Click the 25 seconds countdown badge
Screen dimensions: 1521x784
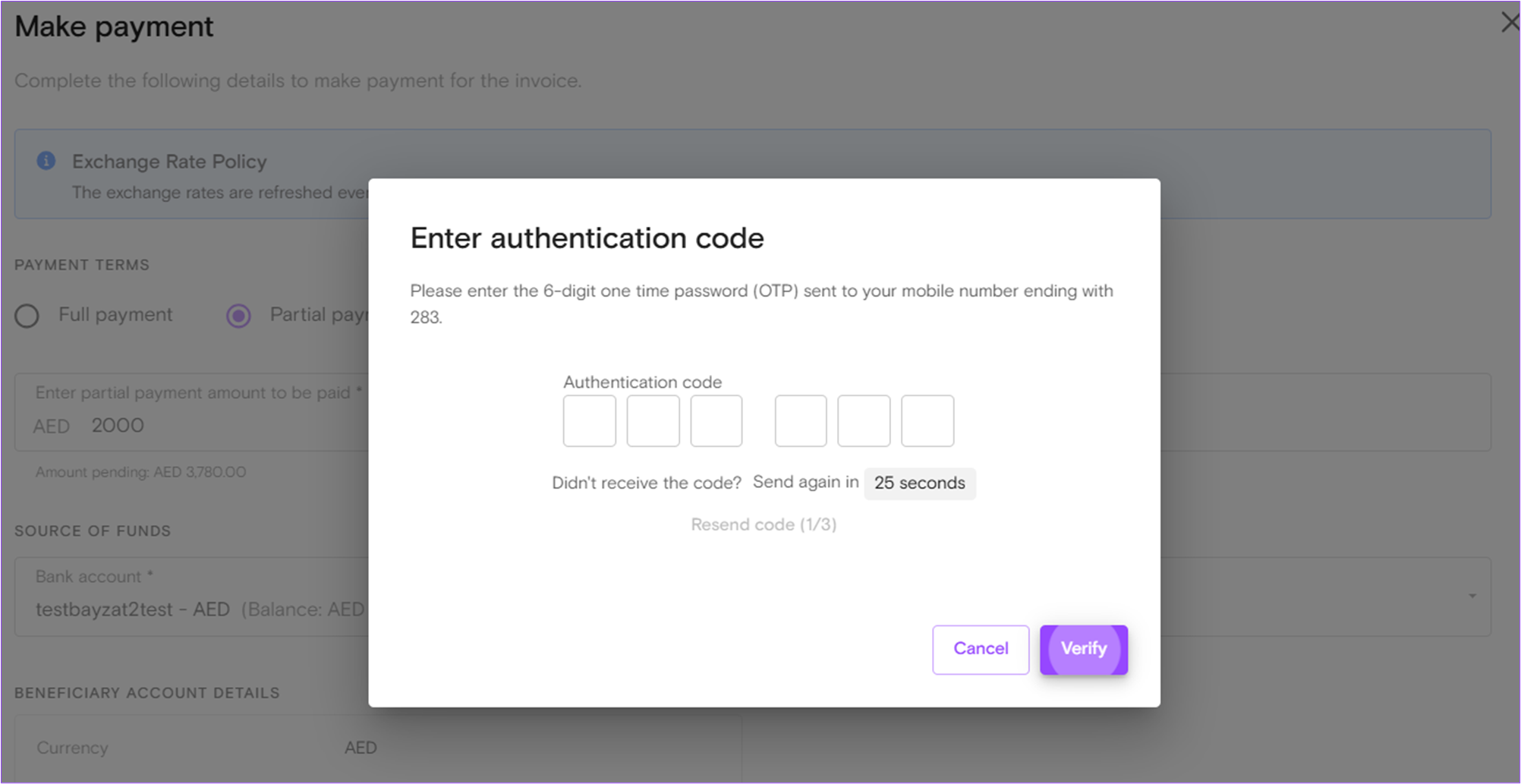click(920, 483)
